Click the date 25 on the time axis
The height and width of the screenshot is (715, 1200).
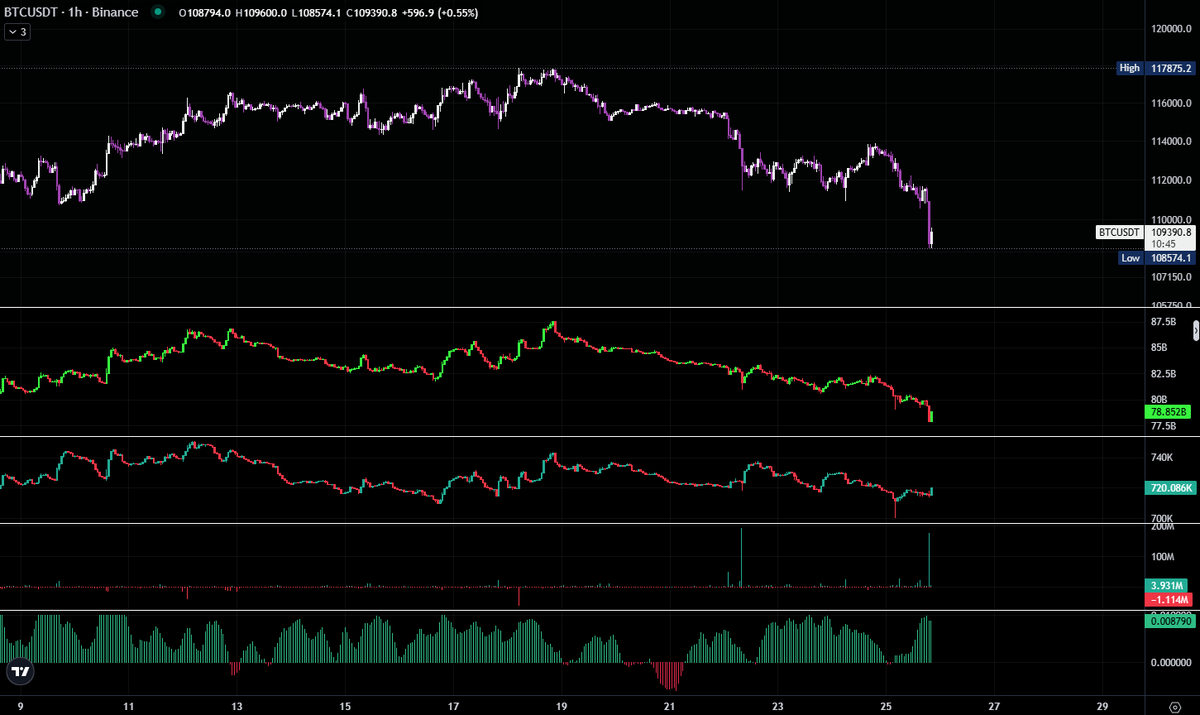[x=887, y=705]
